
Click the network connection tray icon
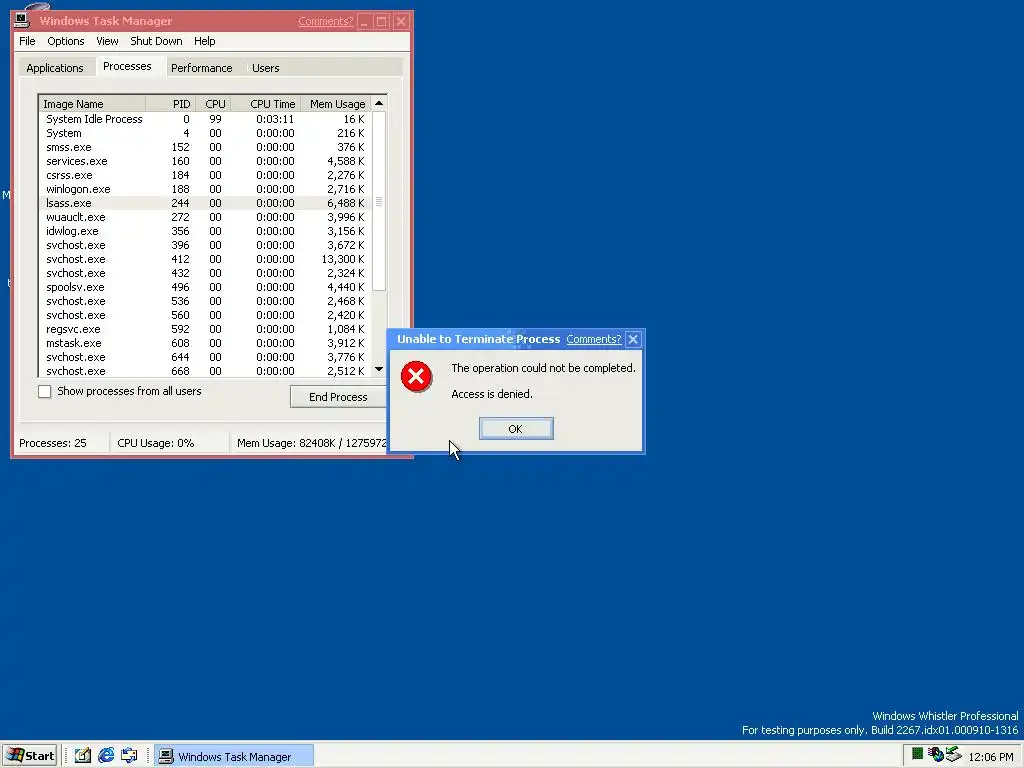[x=935, y=755]
